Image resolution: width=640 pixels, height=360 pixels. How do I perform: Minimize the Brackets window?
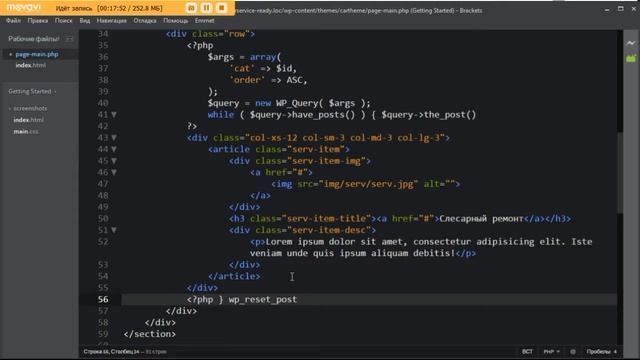click(607, 9)
